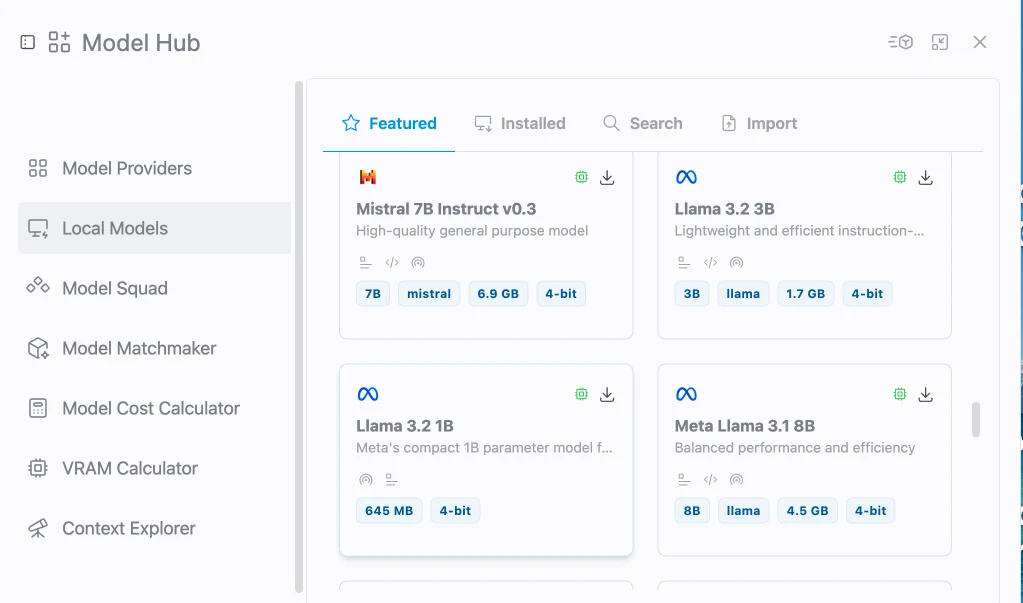Toggle the sidebar panel icon beside Model Hub
The width and height of the screenshot is (1023, 603).
(27, 42)
